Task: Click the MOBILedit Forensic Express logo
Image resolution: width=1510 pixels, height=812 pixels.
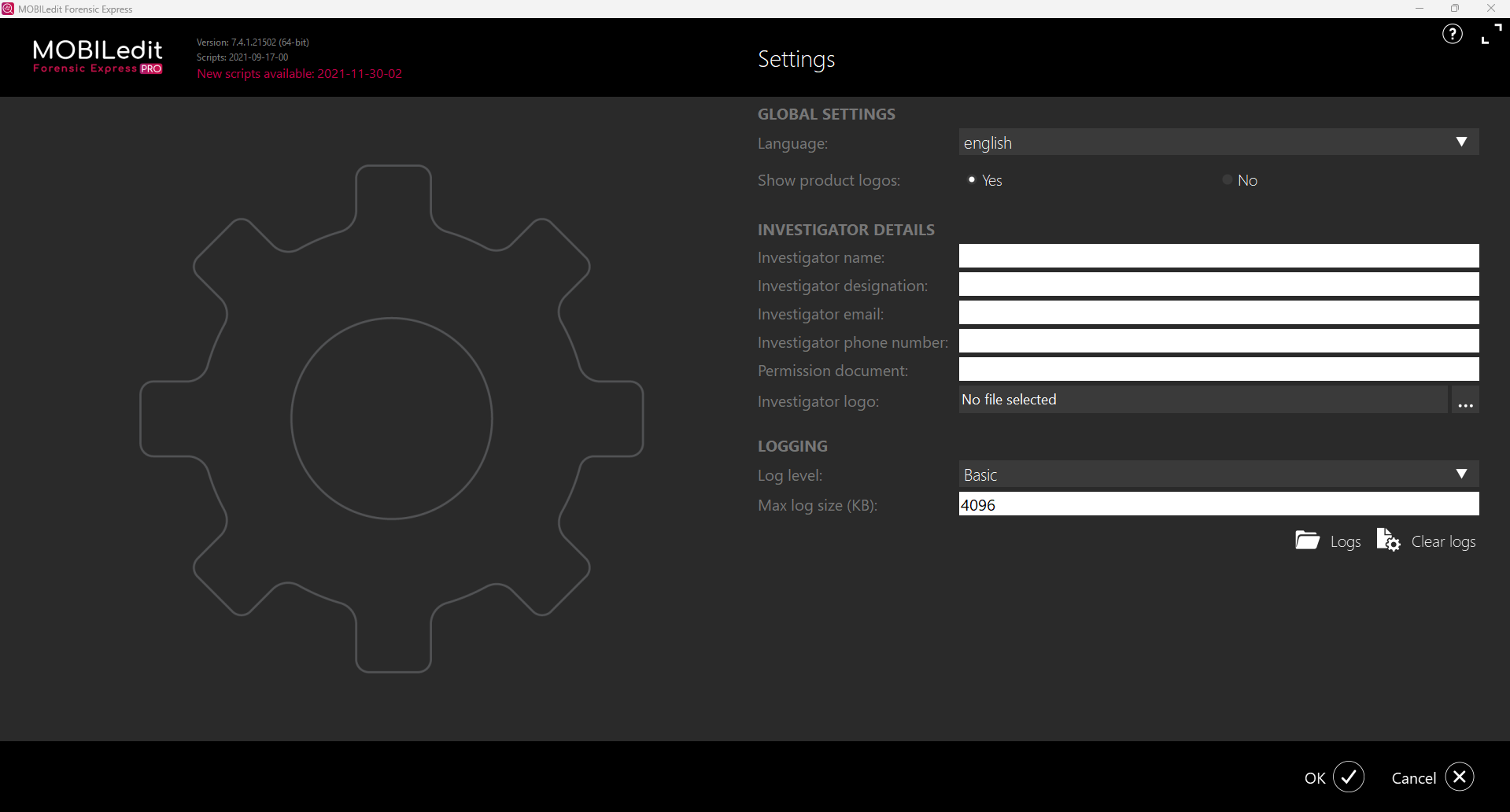Action: click(98, 57)
